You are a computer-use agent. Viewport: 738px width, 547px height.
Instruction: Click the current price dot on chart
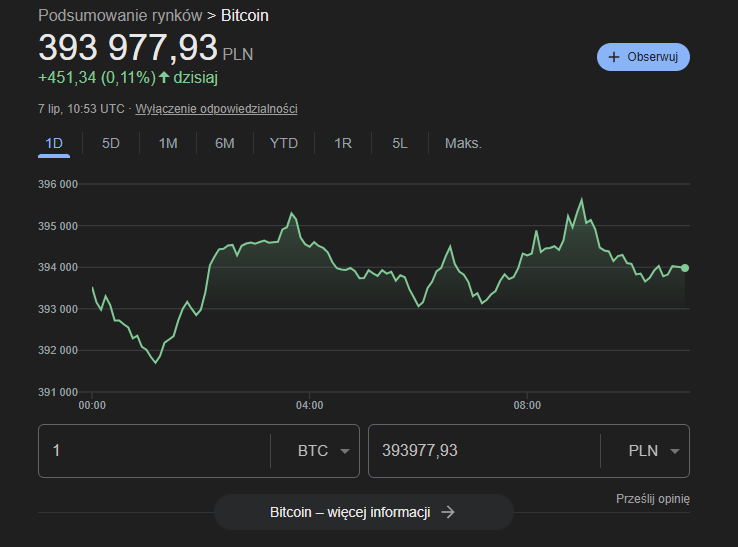(685, 268)
